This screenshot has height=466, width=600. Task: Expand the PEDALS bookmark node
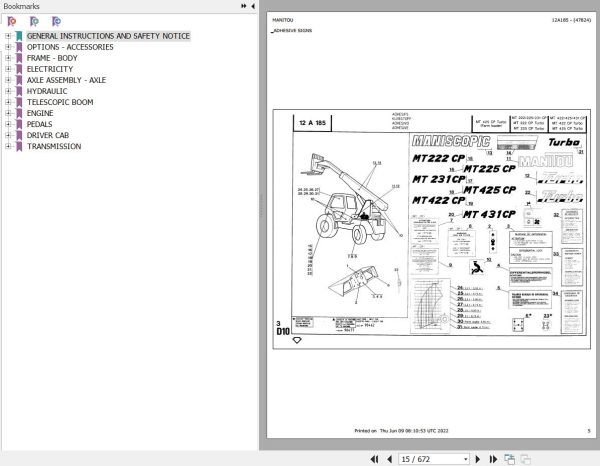point(8,124)
